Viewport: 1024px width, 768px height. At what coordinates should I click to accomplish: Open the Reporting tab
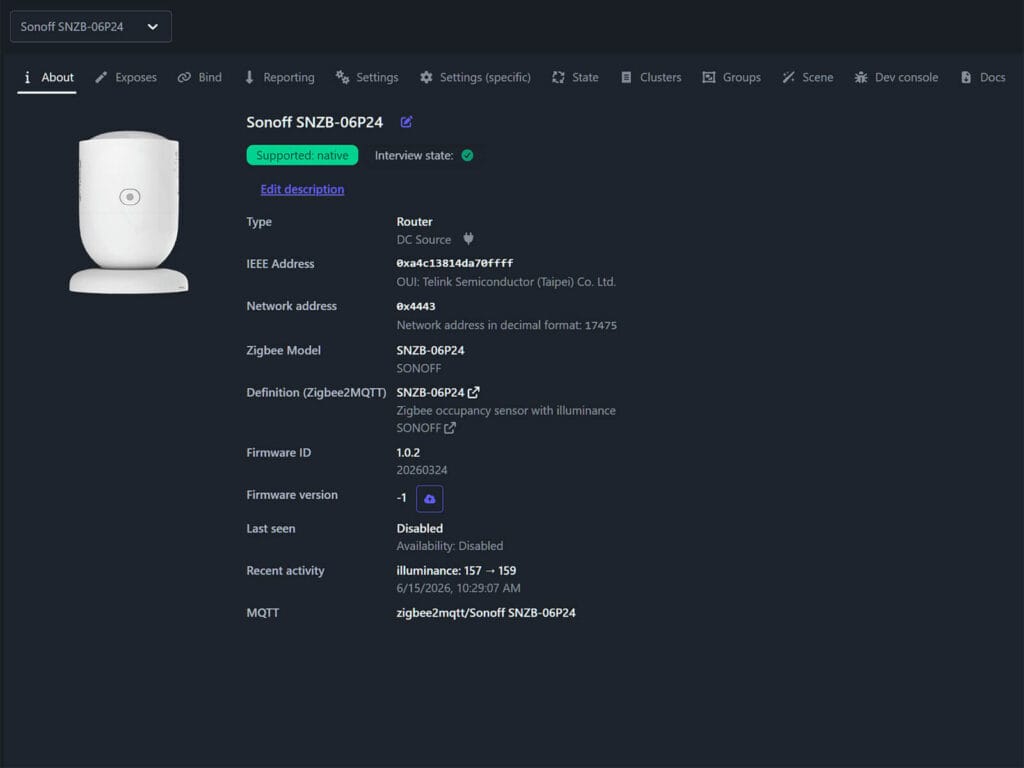(x=280, y=77)
